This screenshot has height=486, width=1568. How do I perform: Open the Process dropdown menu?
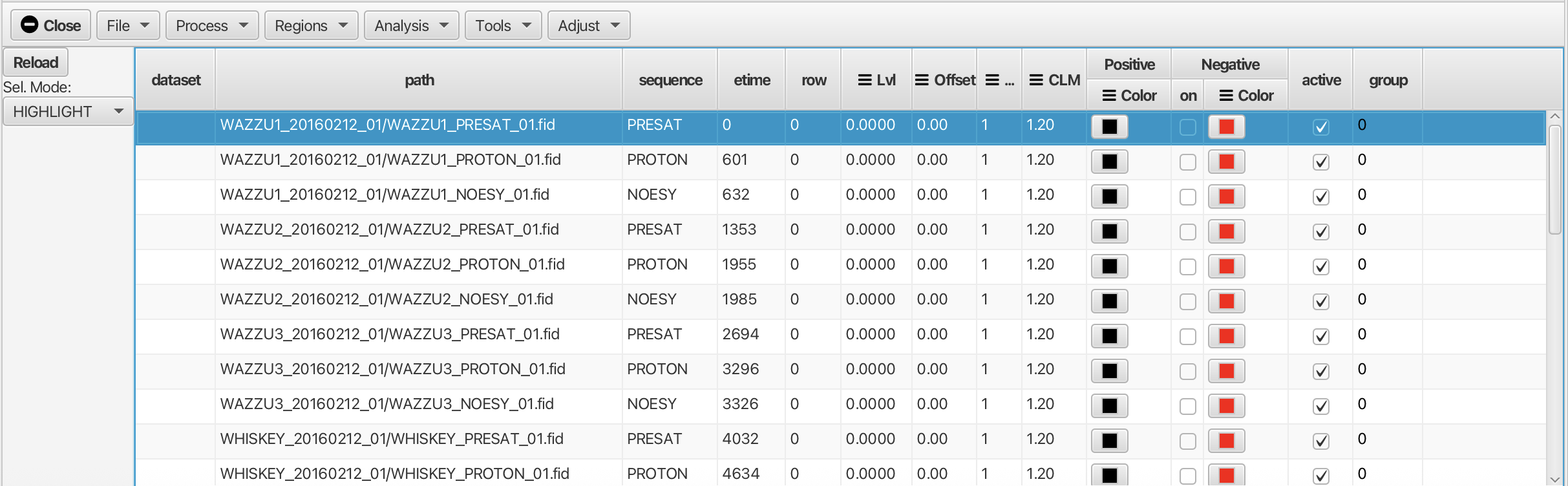(x=211, y=26)
